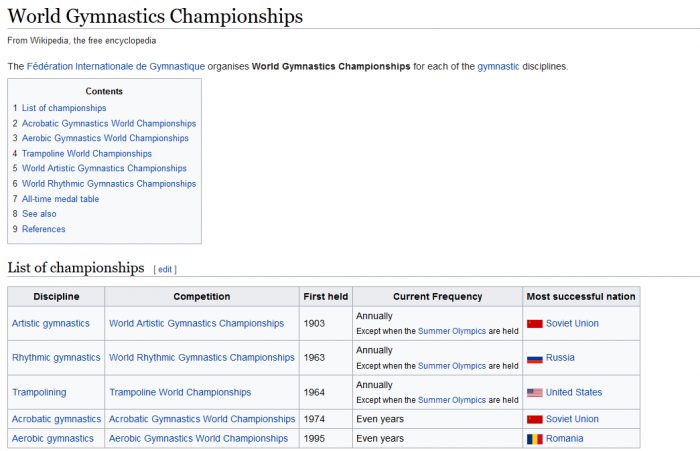The width and height of the screenshot is (700, 451).
Task: Open World Rhythmic Gymnastics Championships table link
Action: click(202, 358)
